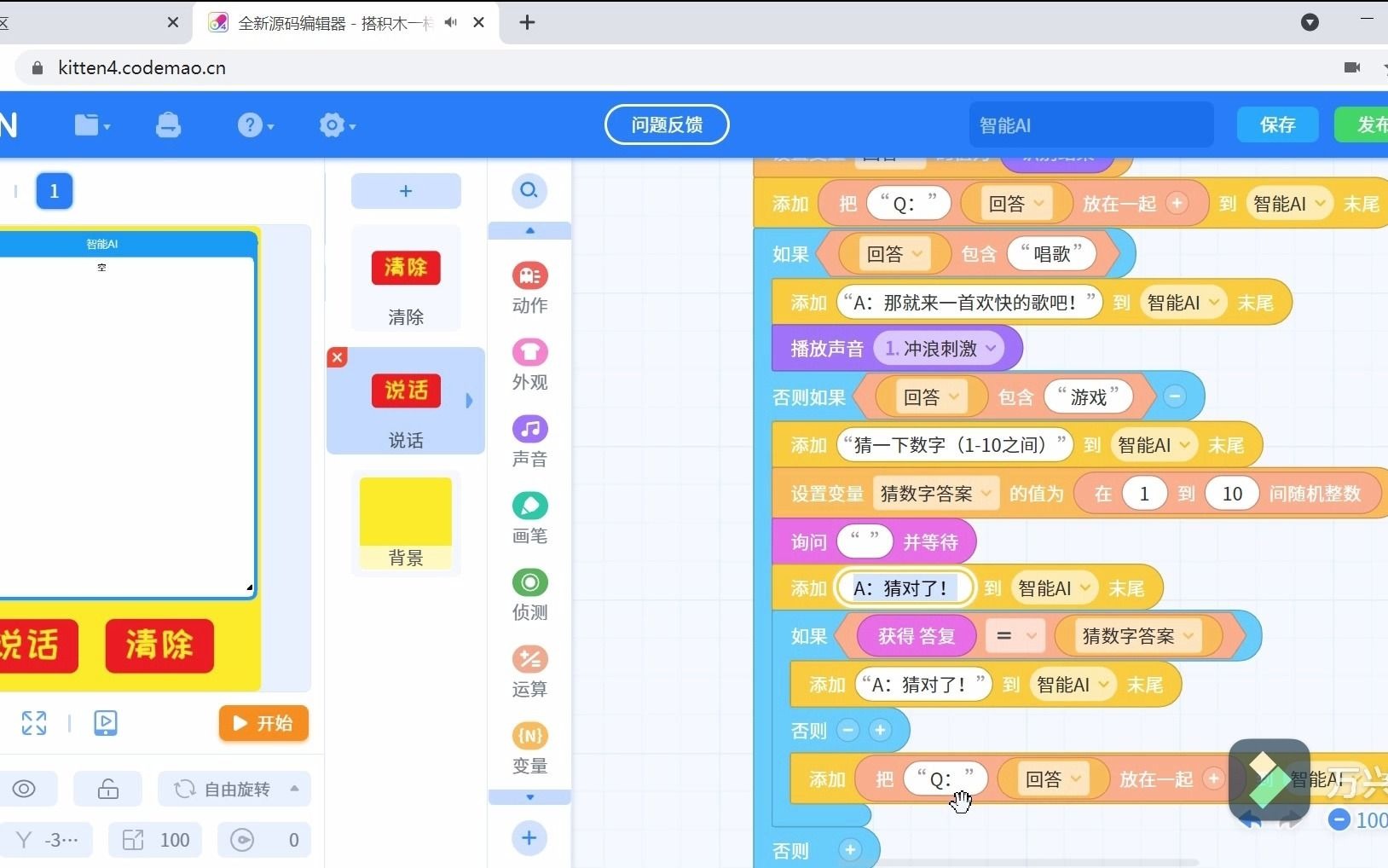Click the browser profile dropdown icon
1388x868 pixels.
tap(1310, 22)
